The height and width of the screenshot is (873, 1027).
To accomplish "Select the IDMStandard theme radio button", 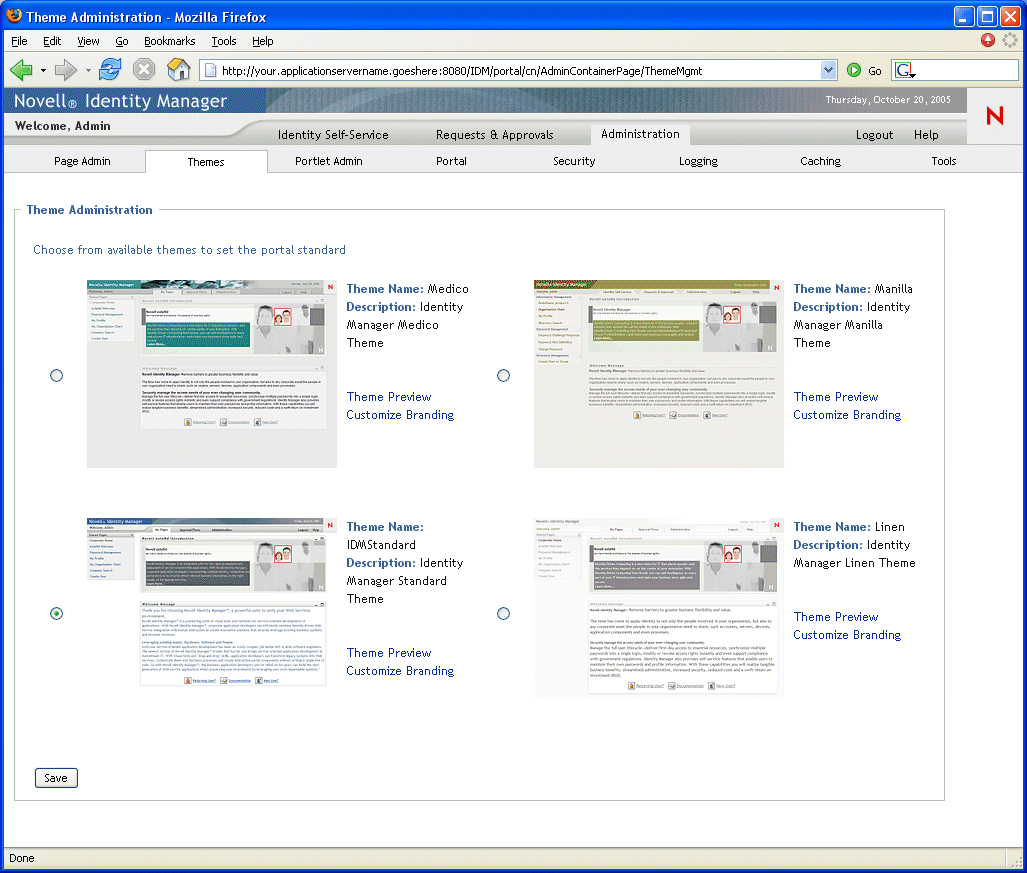I will (x=56, y=614).
